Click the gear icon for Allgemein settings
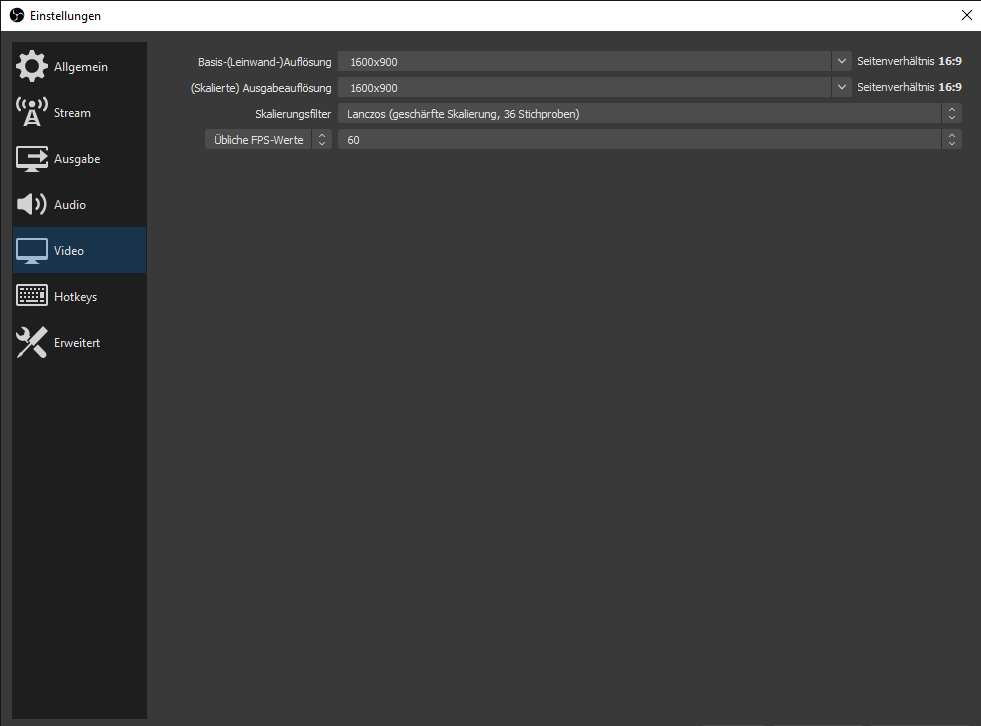Screen dimensions: 981x726 tap(32, 67)
